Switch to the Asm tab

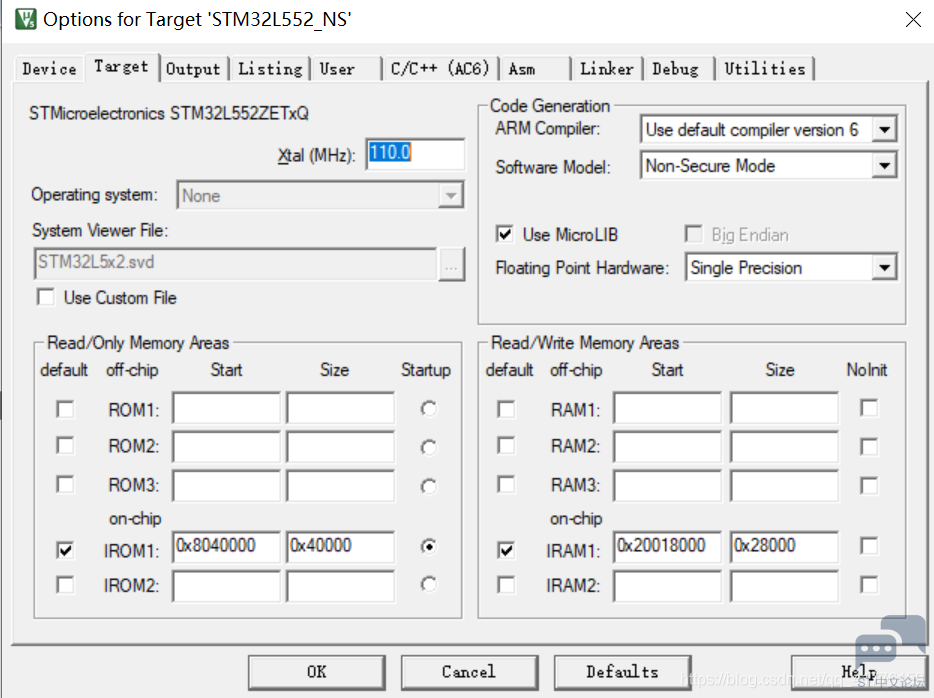point(522,69)
